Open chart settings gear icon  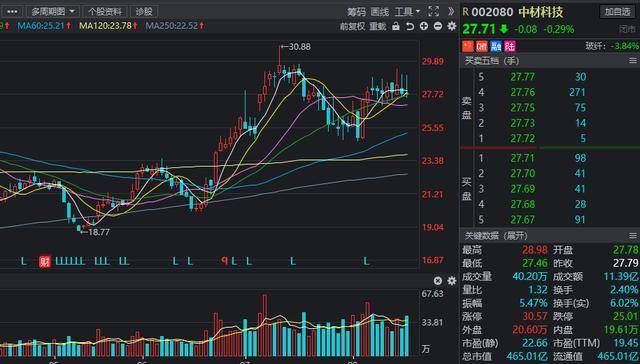(x=452, y=26)
